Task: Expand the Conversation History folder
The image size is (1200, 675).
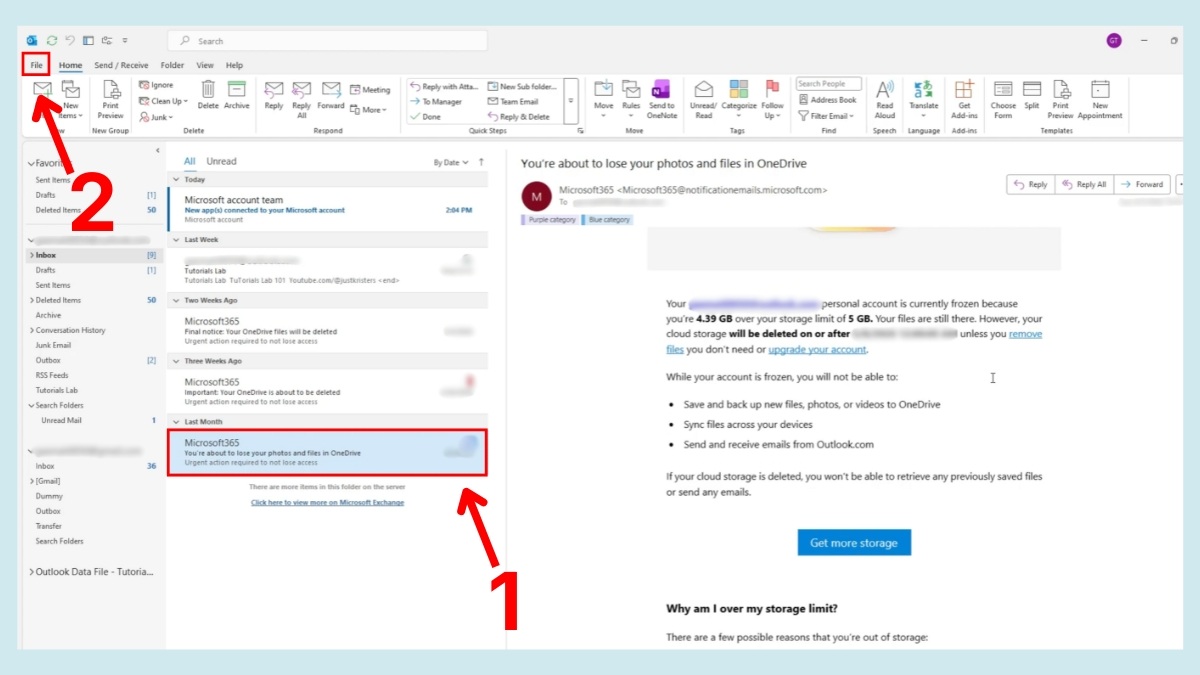Action: 31,330
